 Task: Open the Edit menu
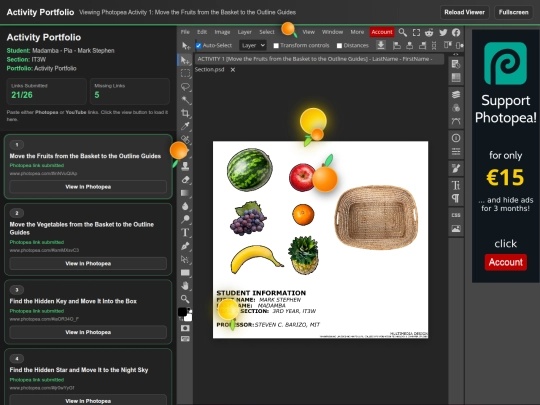pos(202,32)
